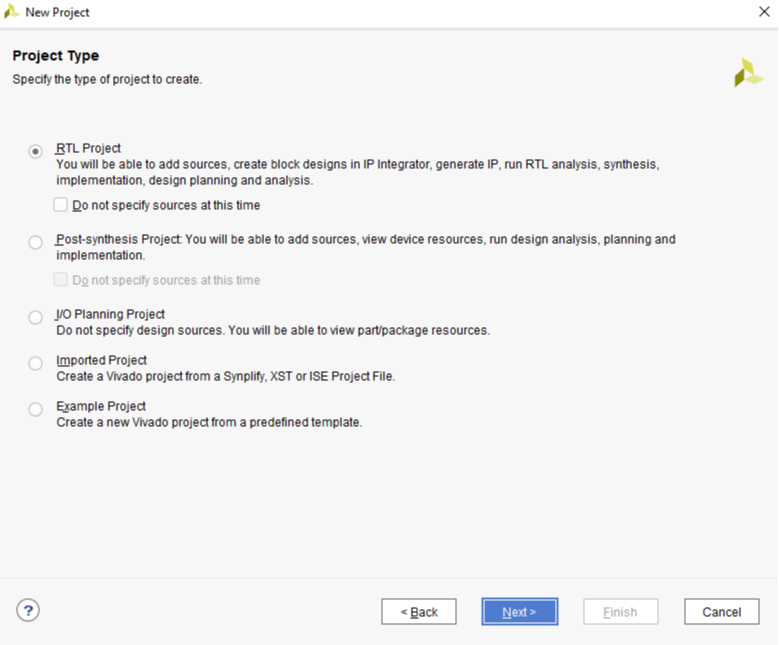The width and height of the screenshot is (779, 645).
Task: Enable 'Do not specify sources' under RTL Project
Action: [x=61, y=205]
